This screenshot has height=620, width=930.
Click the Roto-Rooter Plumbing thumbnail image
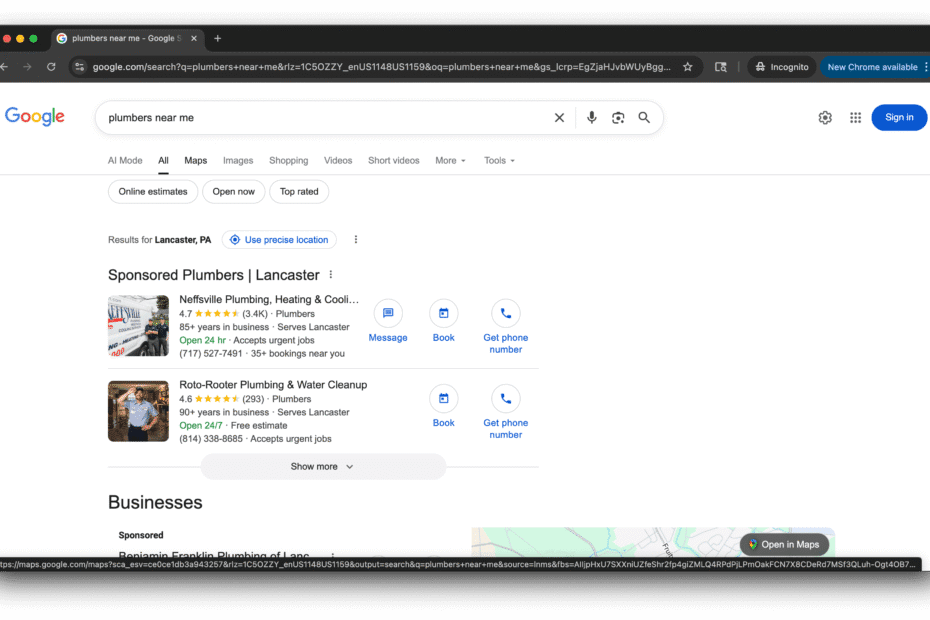(138, 411)
